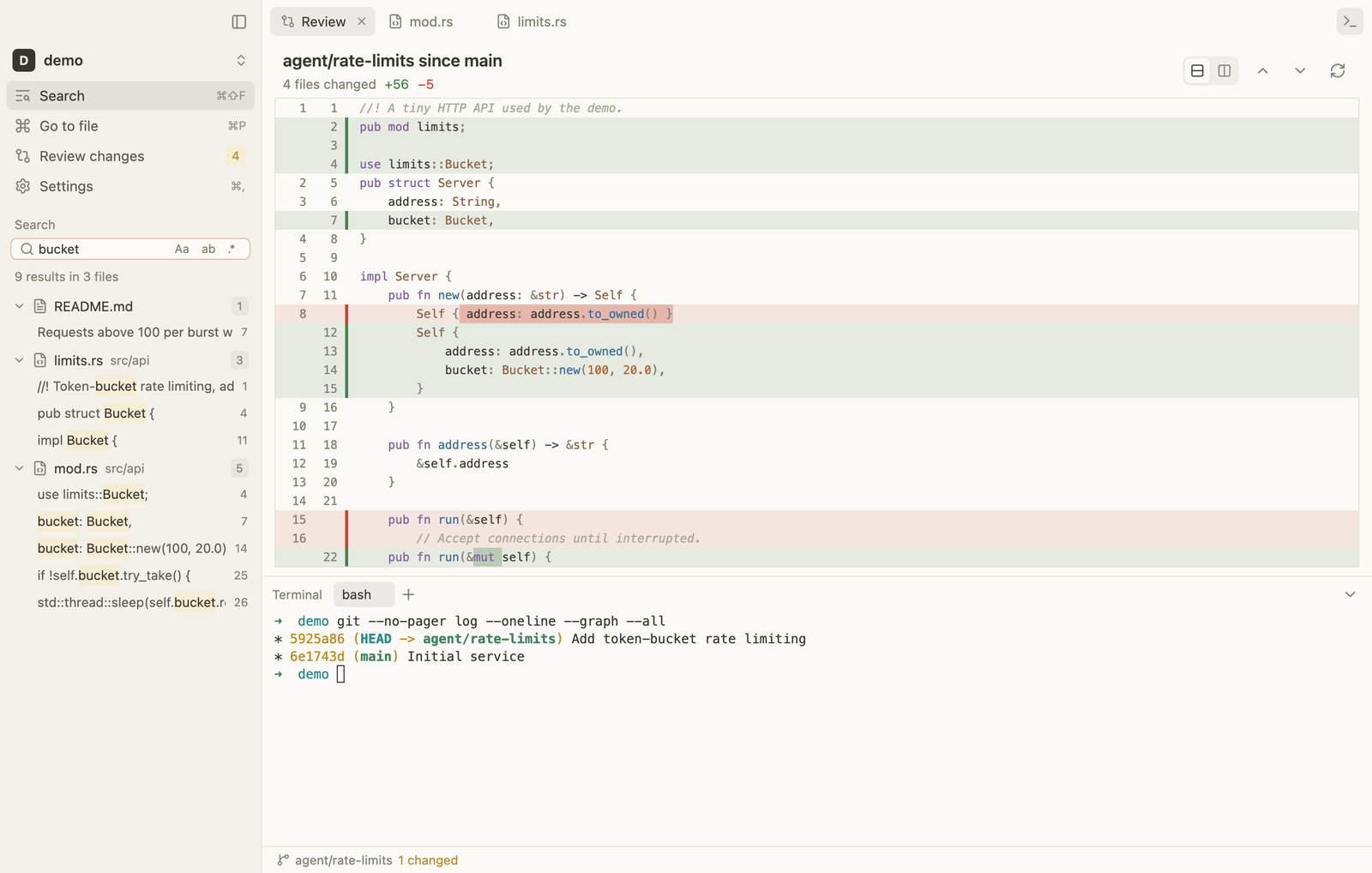Click '1 changed' in the status bar
1372x873 pixels.
tap(428, 860)
